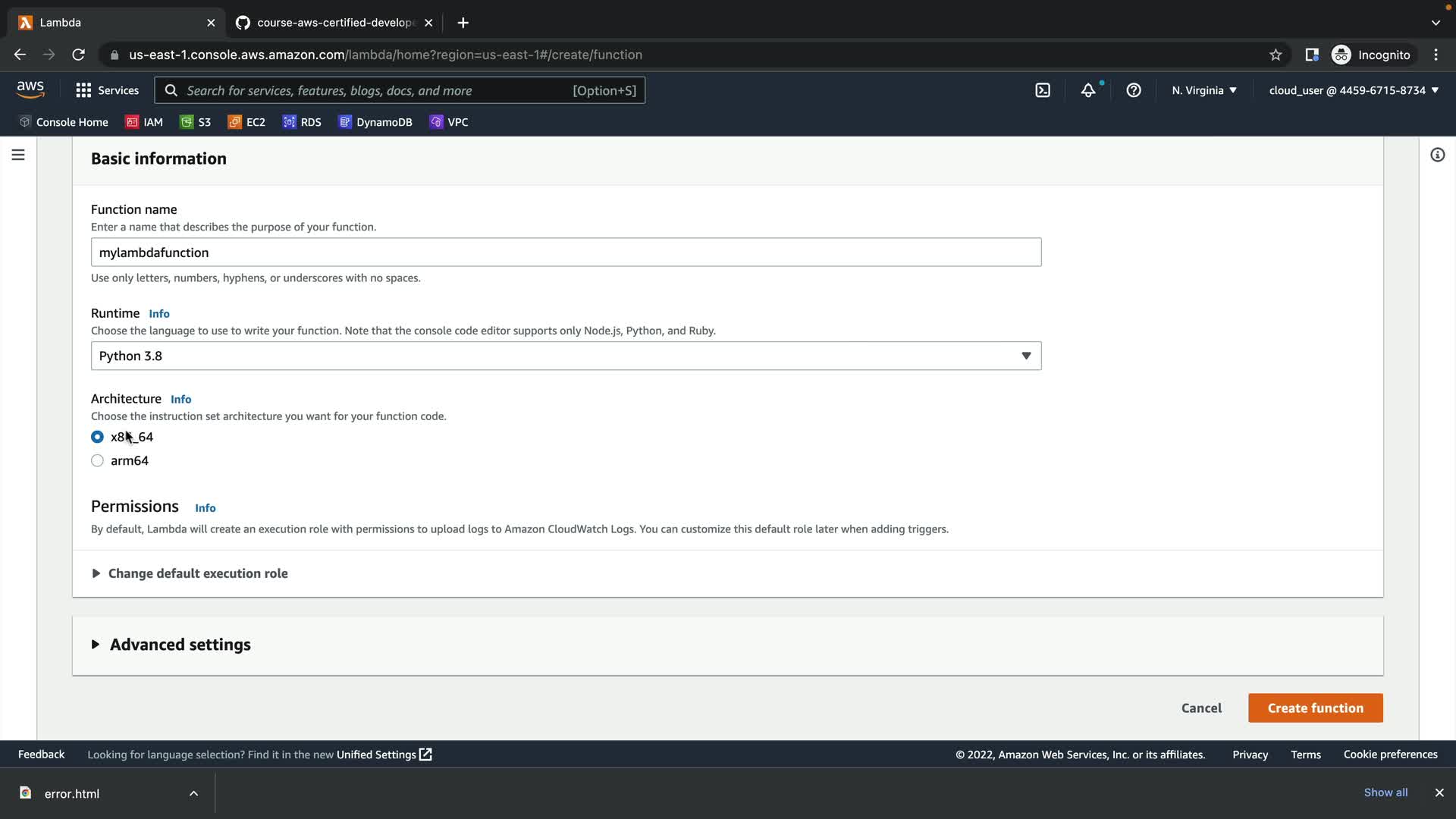1456x819 pixels.
Task: Open the info panel circle icon
Action: (1437, 155)
